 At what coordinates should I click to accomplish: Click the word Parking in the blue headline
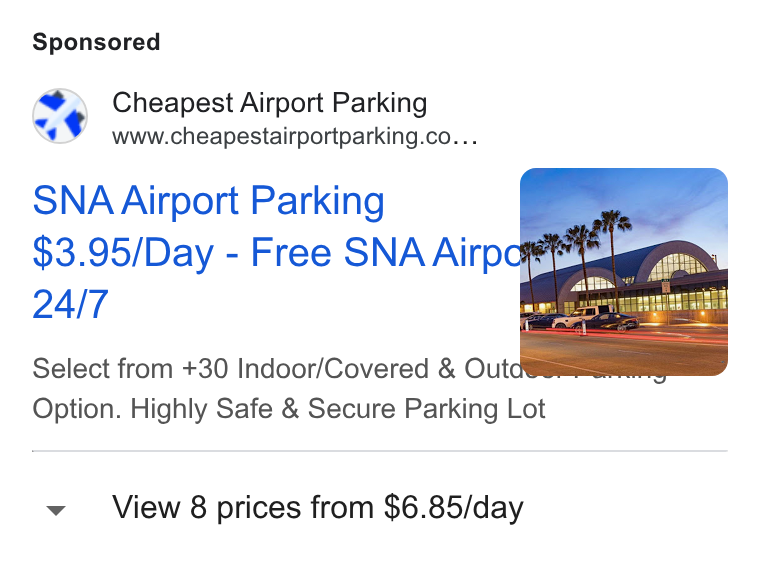click(317, 201)
